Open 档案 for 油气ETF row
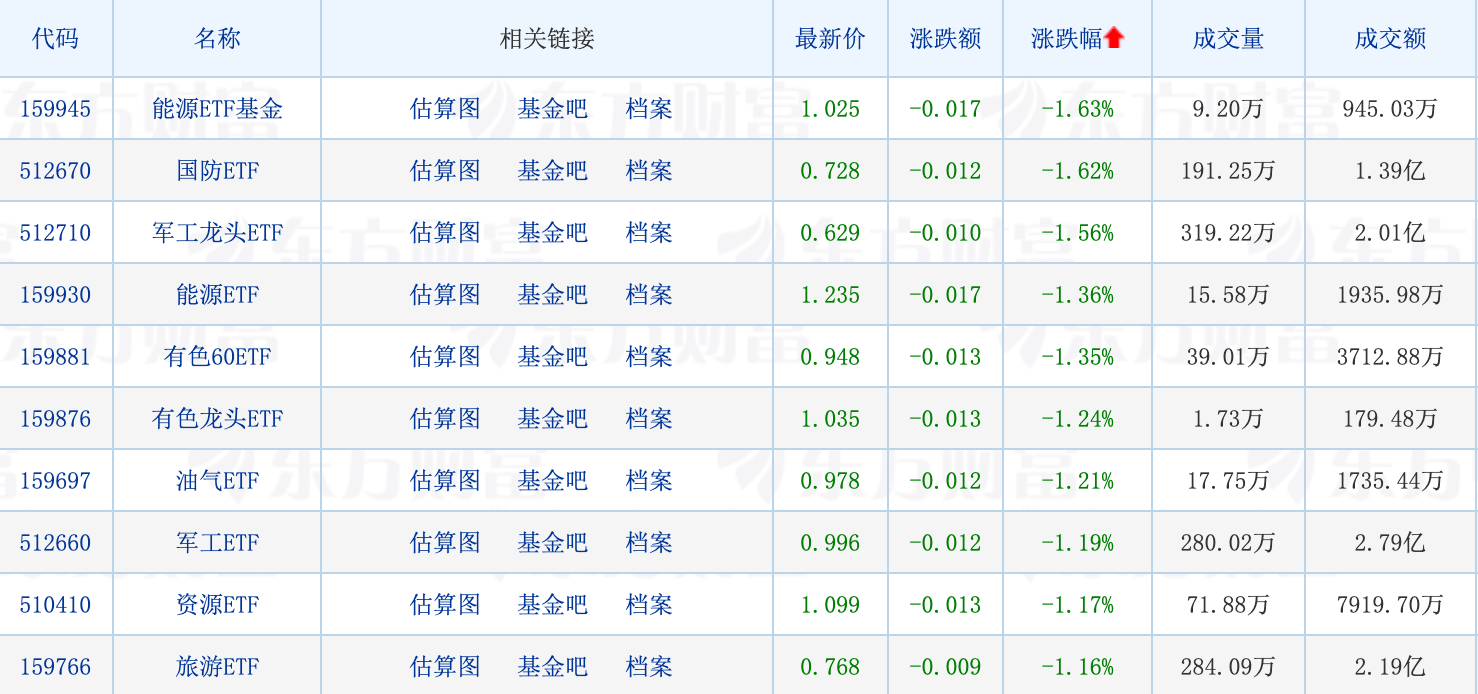The height and width of the screenshot is (694, 1478). coord(649,481)
